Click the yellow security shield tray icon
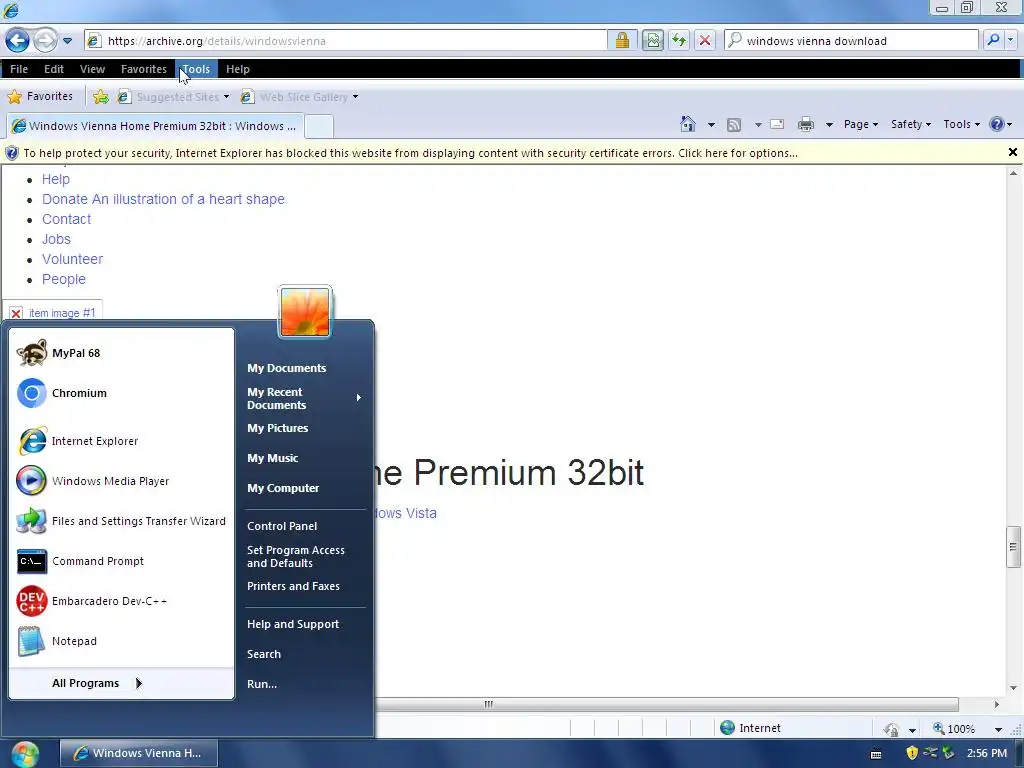 click(x=912, y=753)
